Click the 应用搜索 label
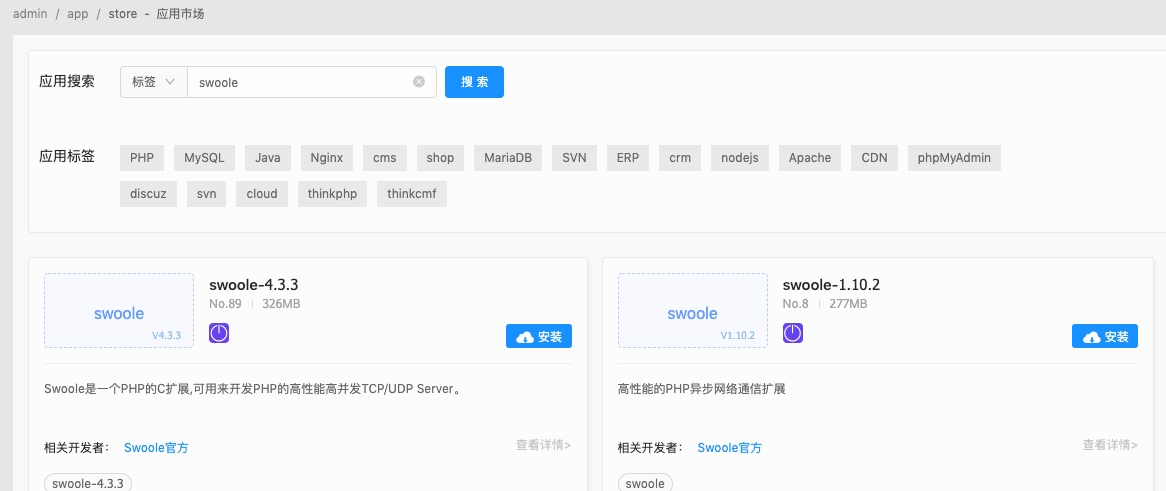 67,82
